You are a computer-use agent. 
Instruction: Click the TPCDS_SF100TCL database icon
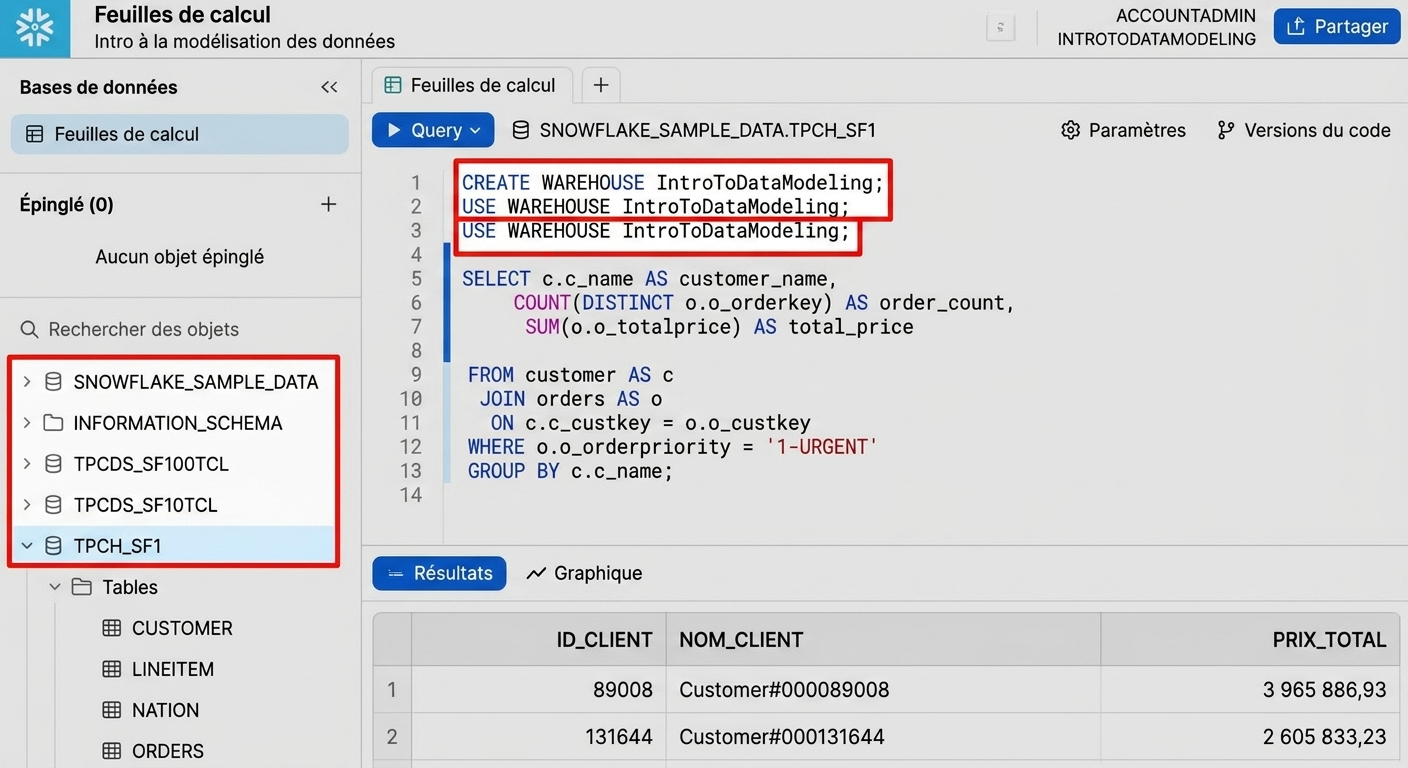(53, 464)
